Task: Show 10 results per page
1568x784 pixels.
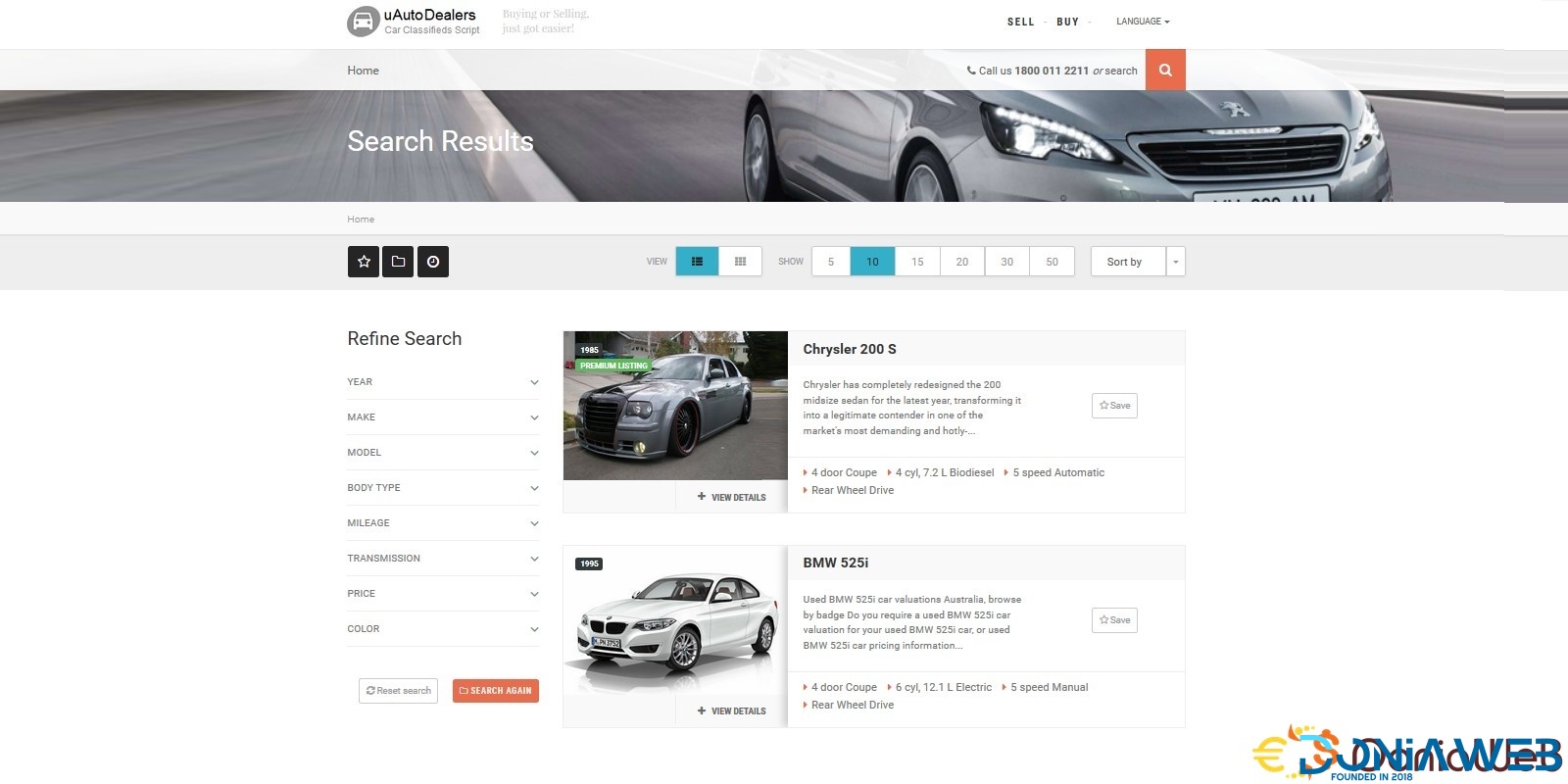Action: (x=872, y=262)
